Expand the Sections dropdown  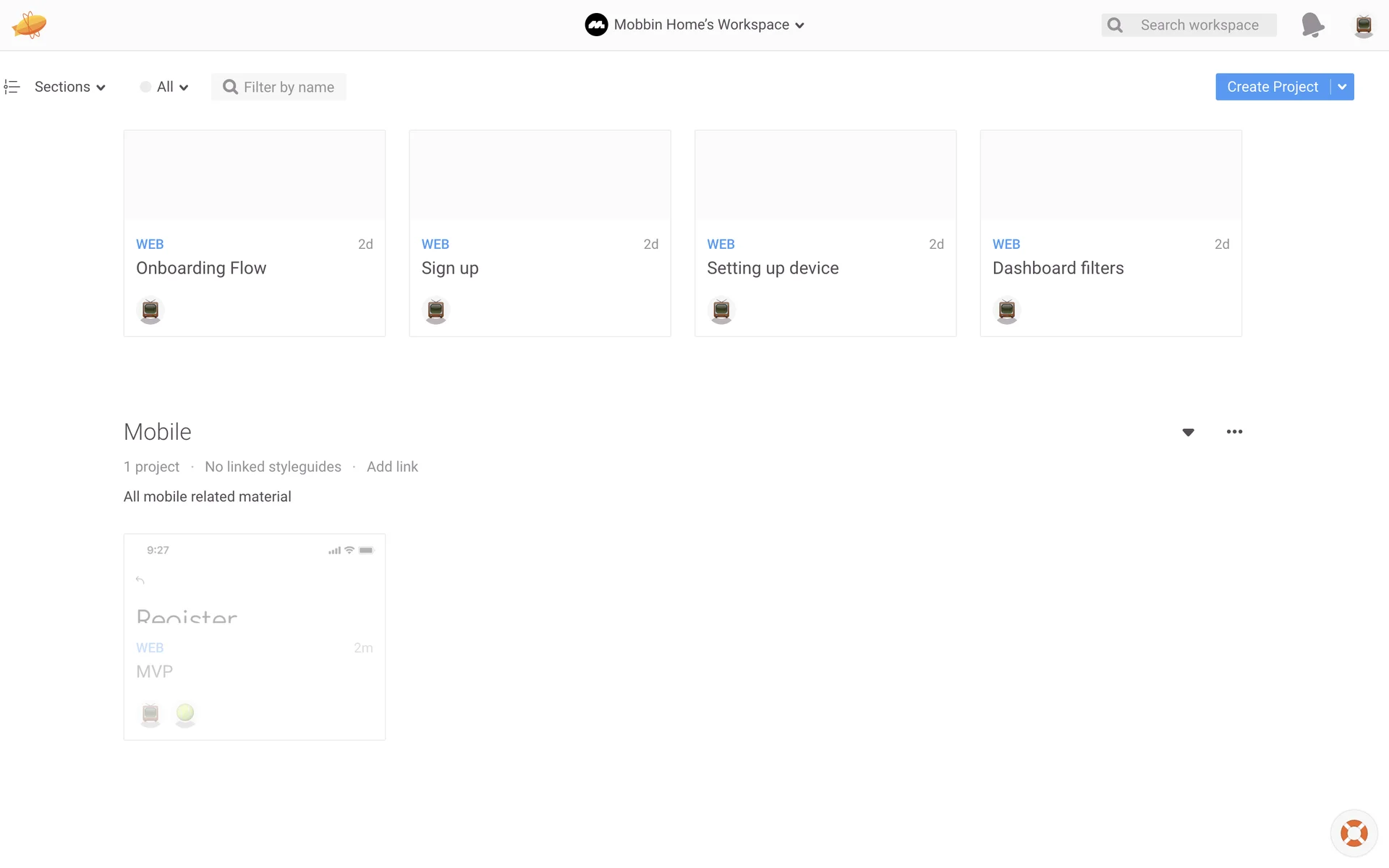[70, 87]
